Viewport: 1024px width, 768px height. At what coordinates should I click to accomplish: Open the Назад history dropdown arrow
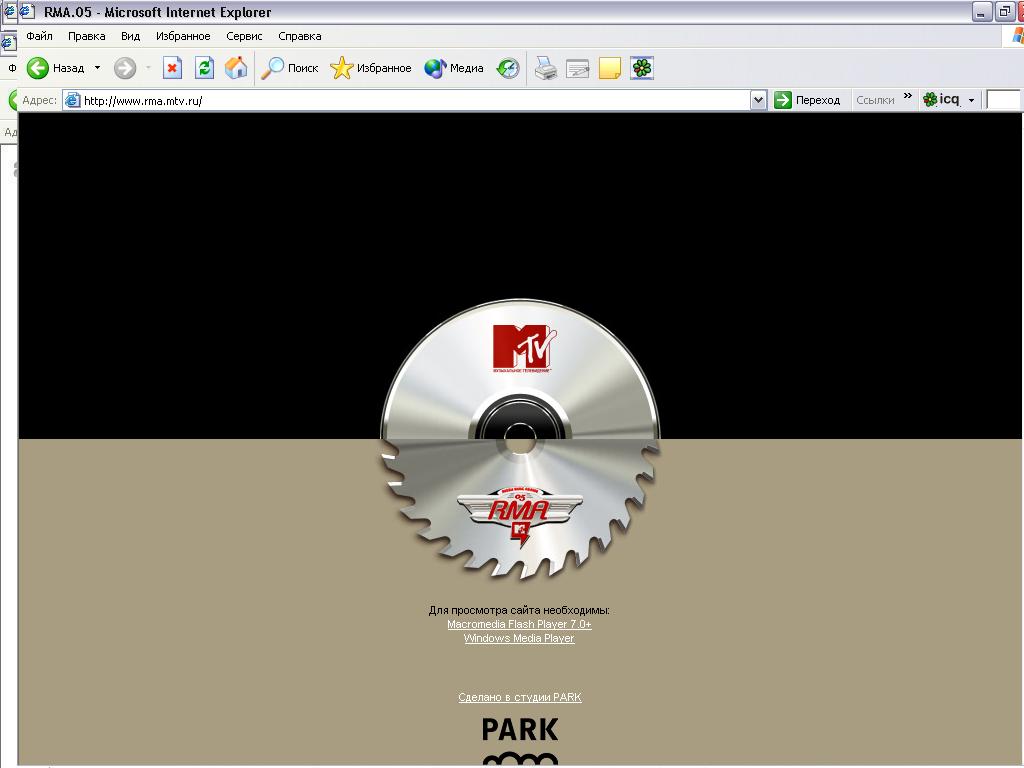click(97, 68)
